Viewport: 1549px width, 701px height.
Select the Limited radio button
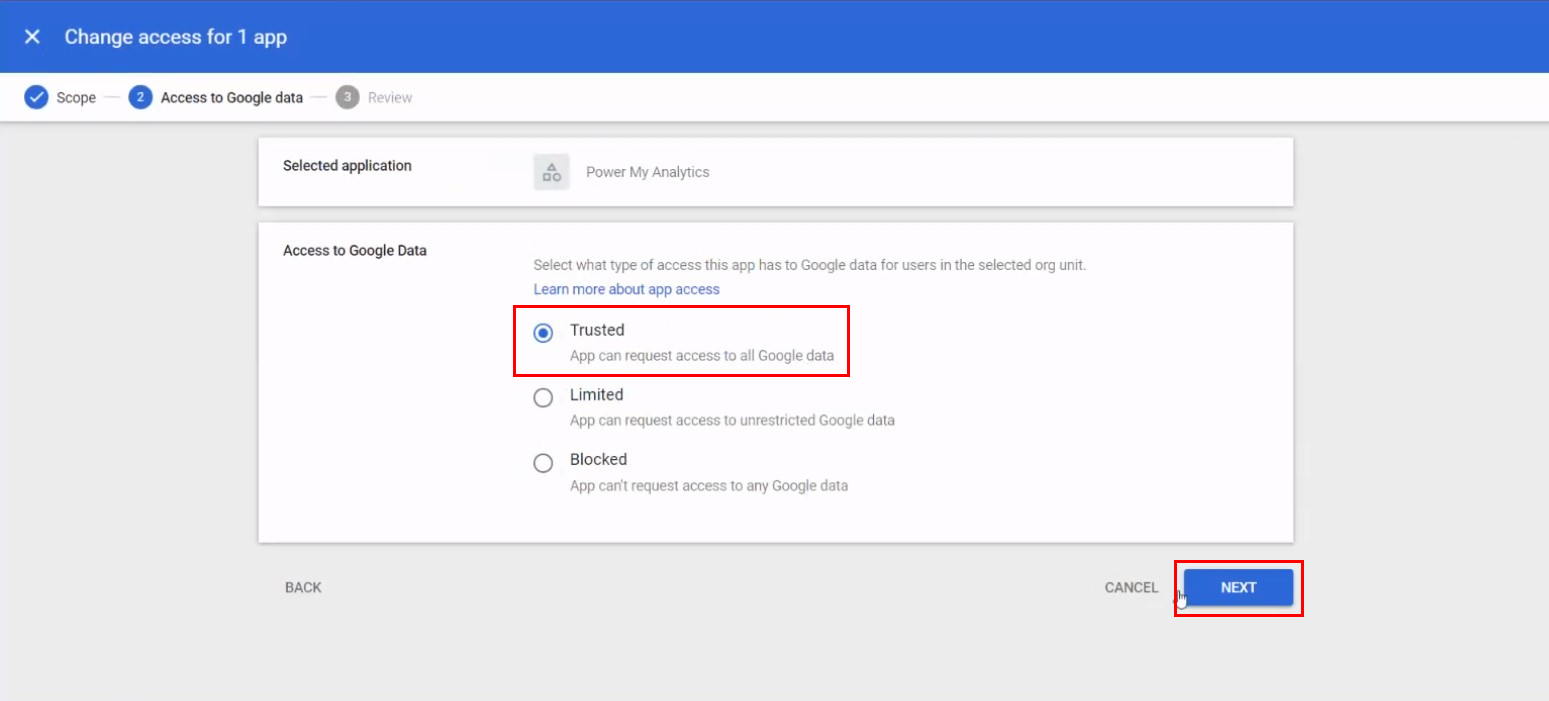click(543, 398)
